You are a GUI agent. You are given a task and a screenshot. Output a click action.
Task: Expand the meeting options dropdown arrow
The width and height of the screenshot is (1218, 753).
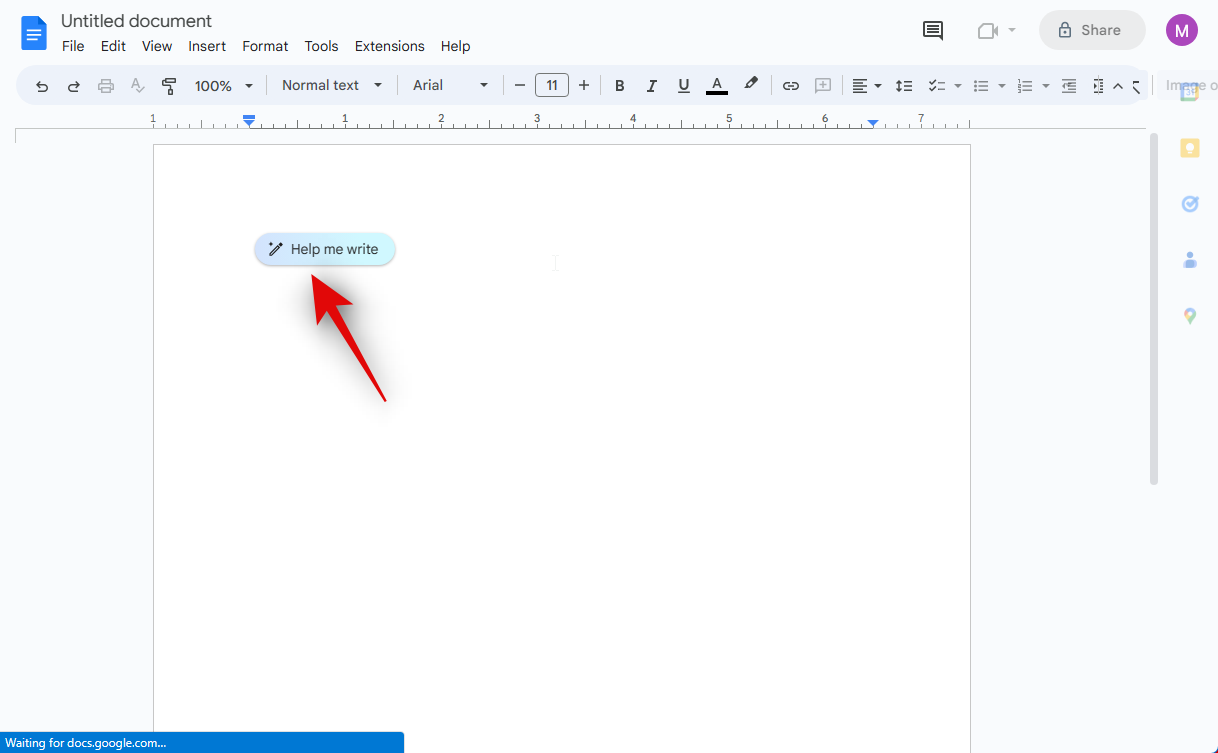(x=1011, y=30)
